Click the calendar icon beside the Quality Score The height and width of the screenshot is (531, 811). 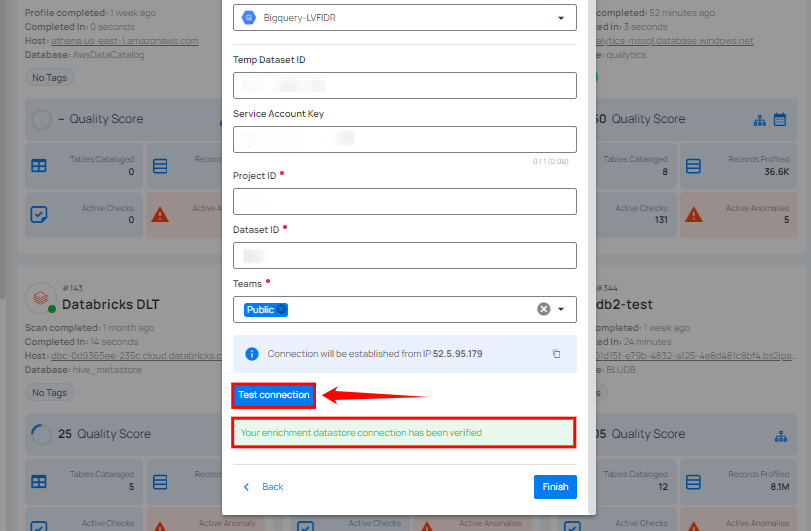782,120
